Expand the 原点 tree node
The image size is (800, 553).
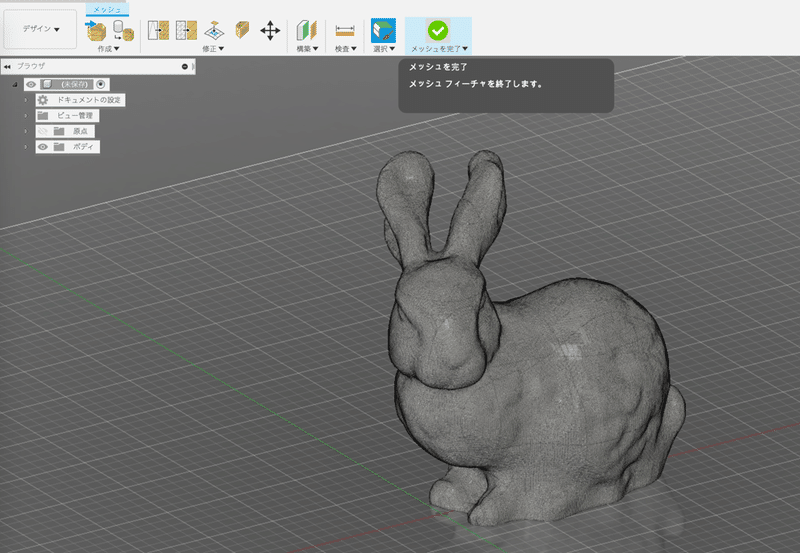[26, 132]
